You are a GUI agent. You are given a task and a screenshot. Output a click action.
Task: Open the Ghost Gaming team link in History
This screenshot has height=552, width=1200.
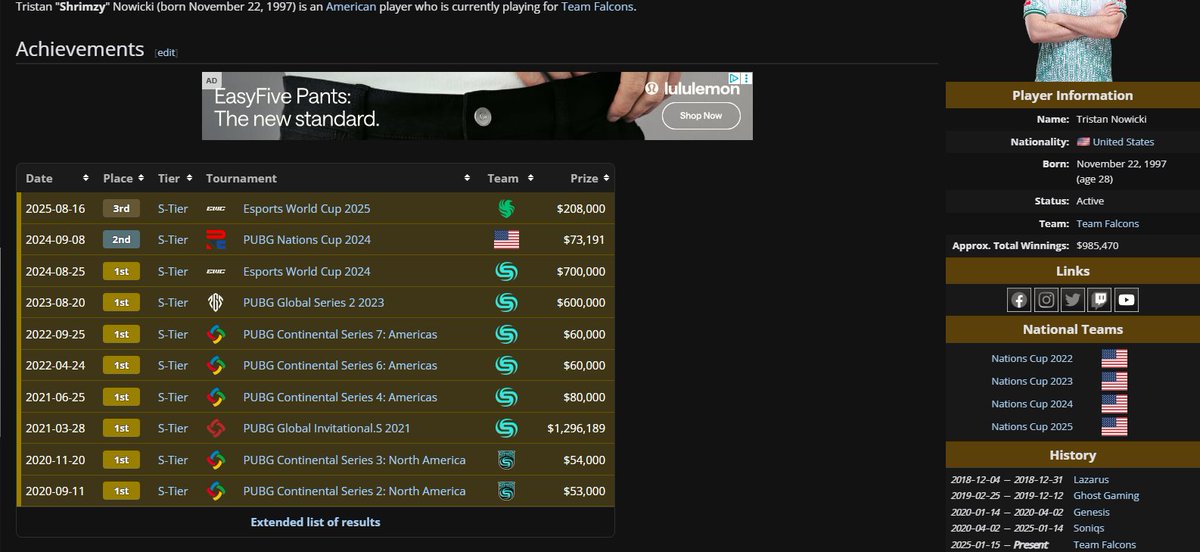click(1106, 496)
